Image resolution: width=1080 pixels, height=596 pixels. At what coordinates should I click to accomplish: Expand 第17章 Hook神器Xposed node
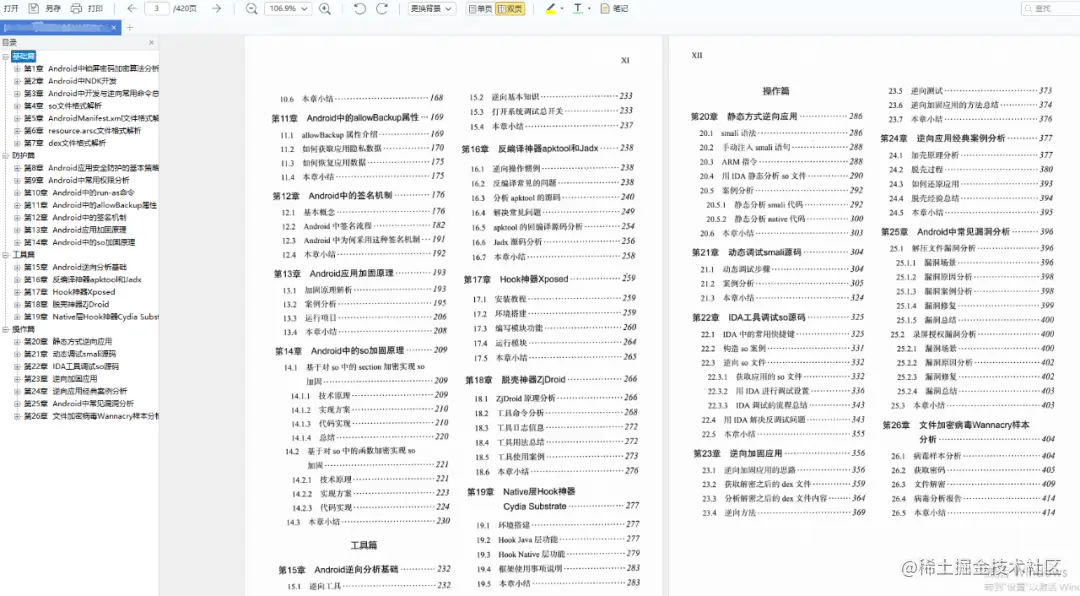coord(17,292)
